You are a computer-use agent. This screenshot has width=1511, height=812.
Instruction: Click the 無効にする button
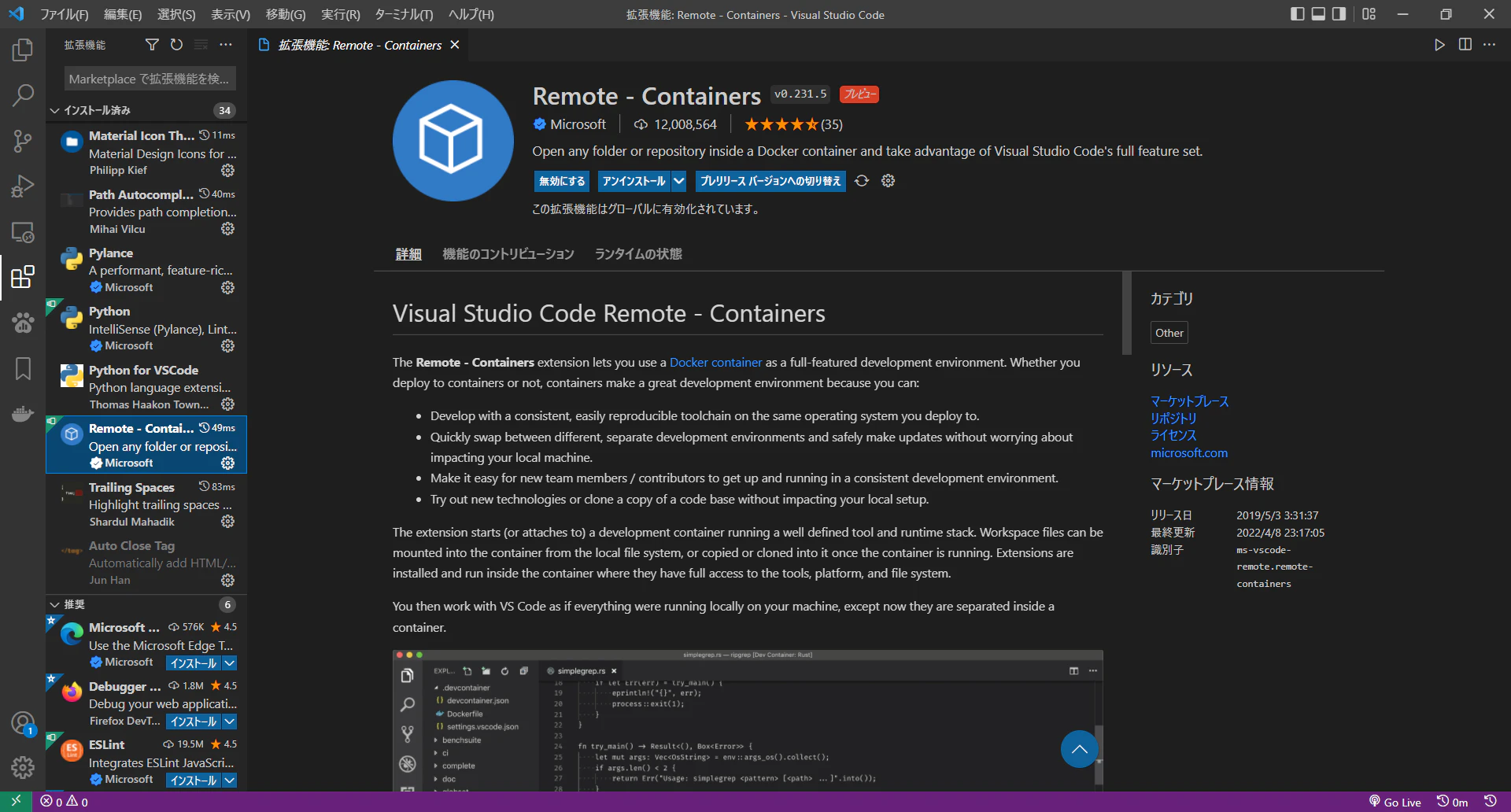point(562,181)
